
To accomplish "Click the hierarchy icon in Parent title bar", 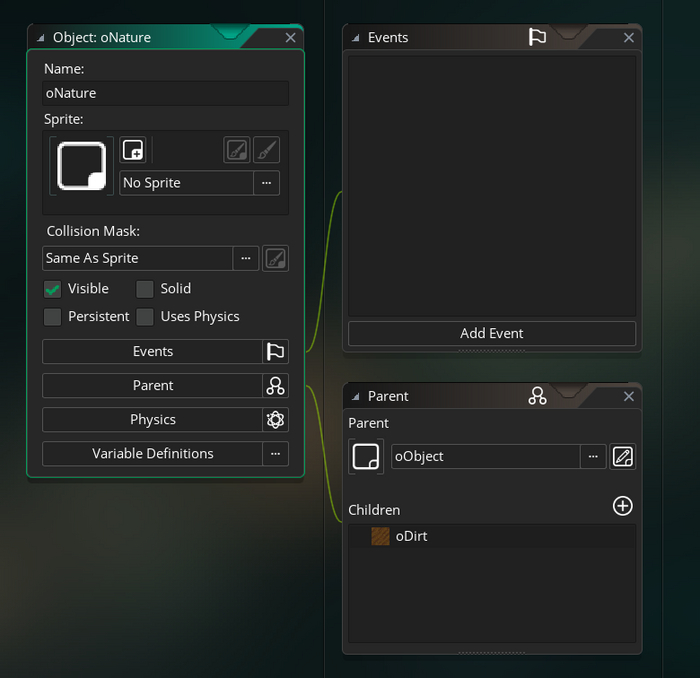I will click(538, 396).
